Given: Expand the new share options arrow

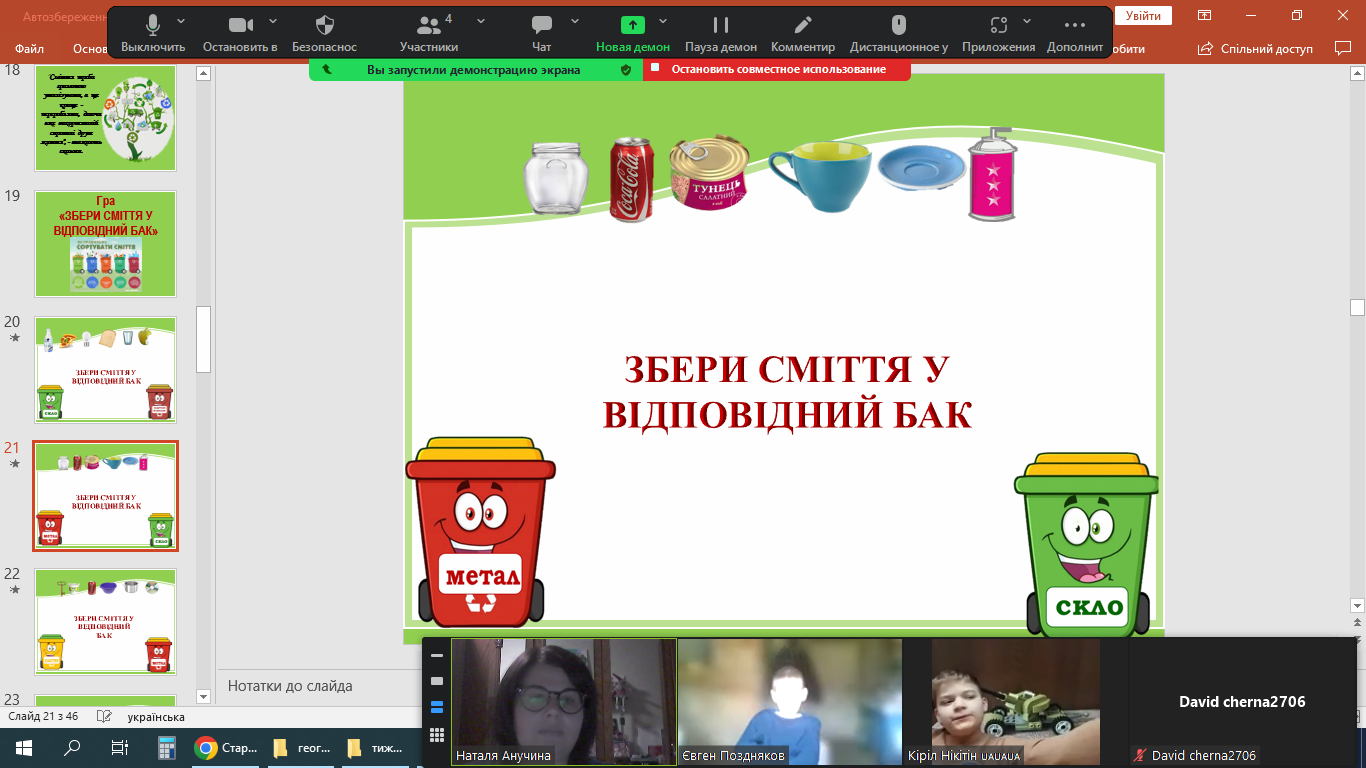Looking at the screenshot, I should pos(662,21).
